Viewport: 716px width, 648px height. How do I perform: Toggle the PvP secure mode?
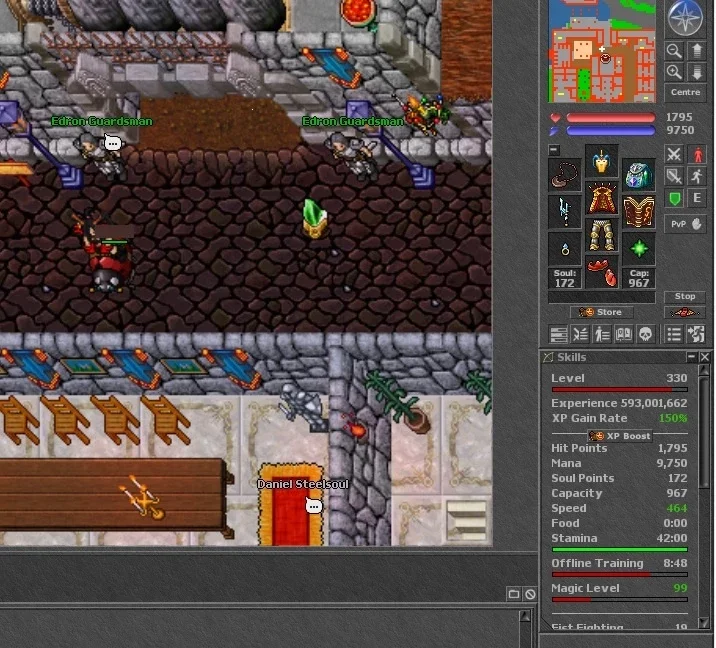(685, 224)
